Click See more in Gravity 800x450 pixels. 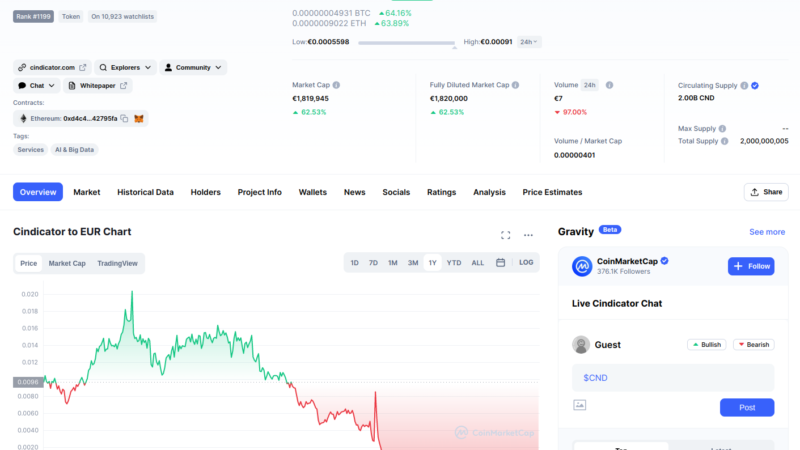click(x=767, y=232)
